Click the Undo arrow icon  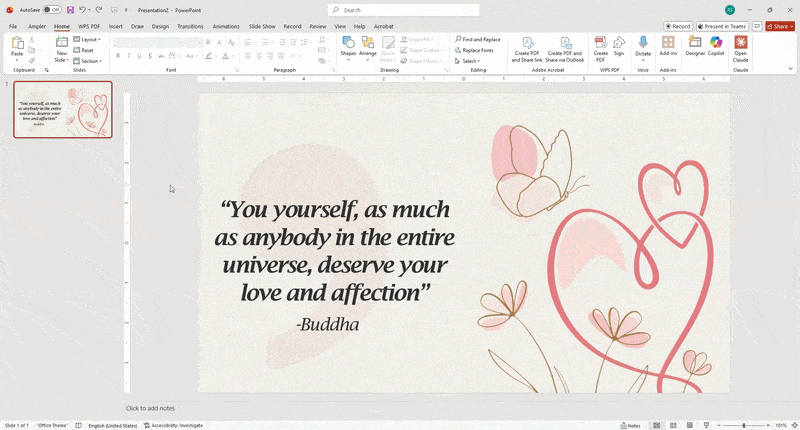point(82,10)
